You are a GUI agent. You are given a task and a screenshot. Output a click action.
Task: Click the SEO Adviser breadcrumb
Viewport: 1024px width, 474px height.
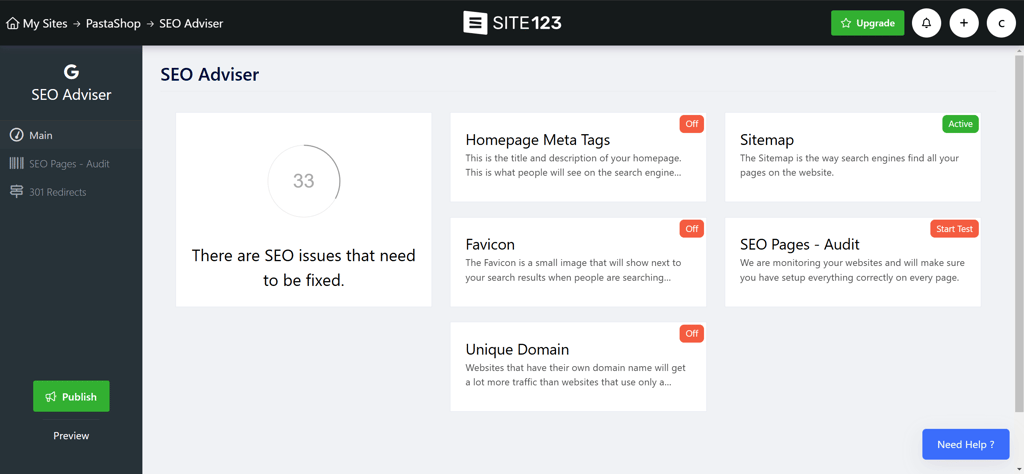(x=191, y=24)
